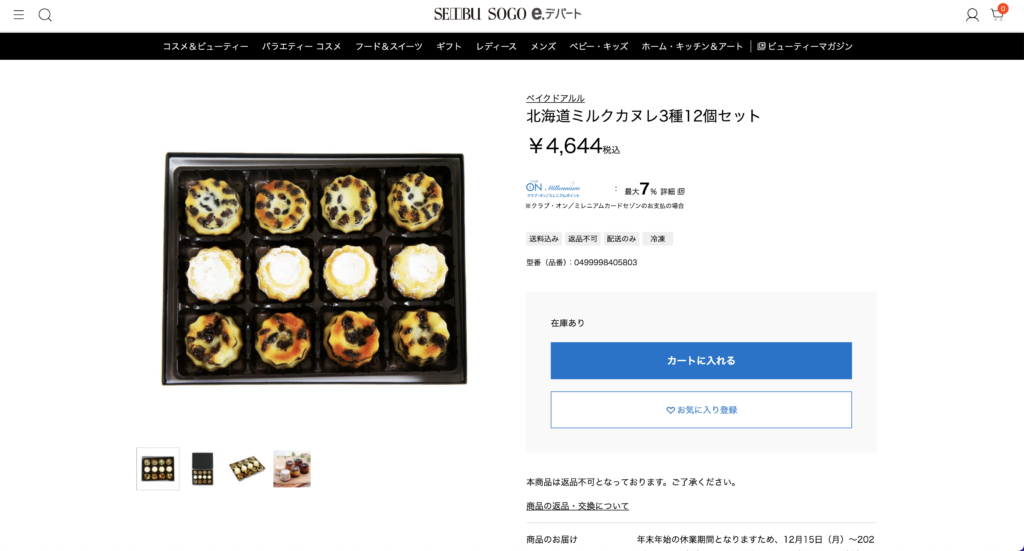Select the closed box package thumbnail
Image resolution: width=1024 pixels, height=551 pixels.
click(x=202, y=469)
